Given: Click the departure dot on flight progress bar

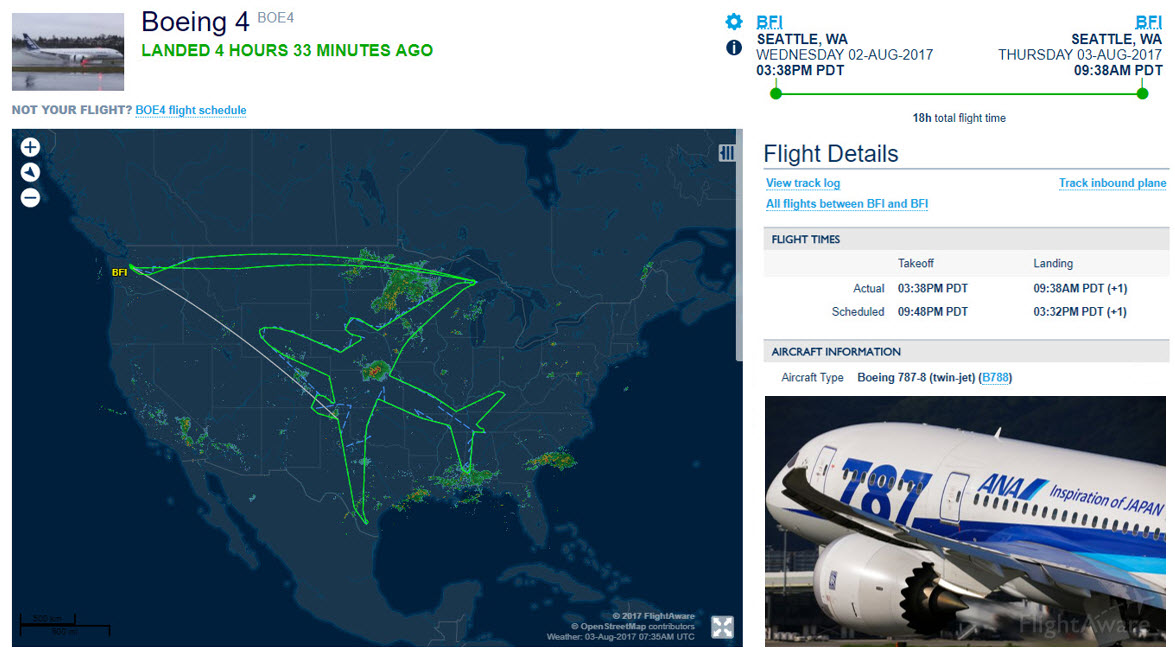Looking at the screenshot, I should (775, 93).
